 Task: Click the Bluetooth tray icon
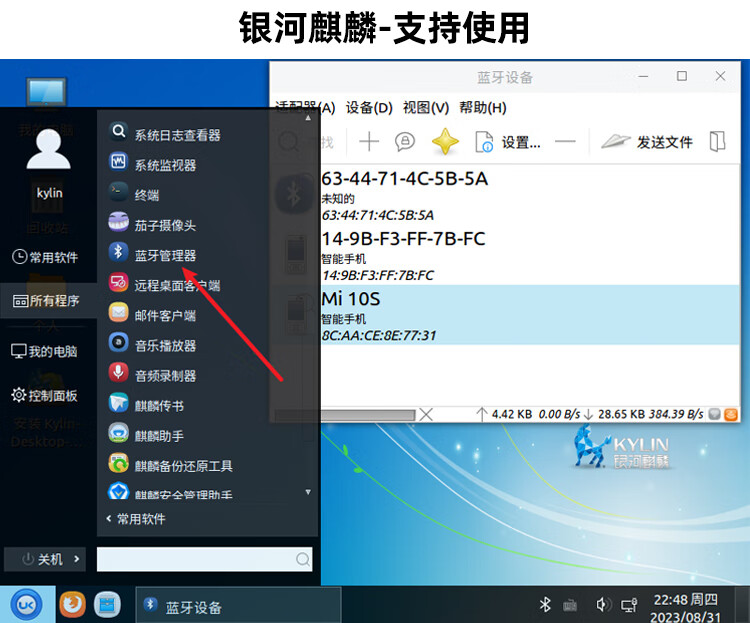click(545, 605)
